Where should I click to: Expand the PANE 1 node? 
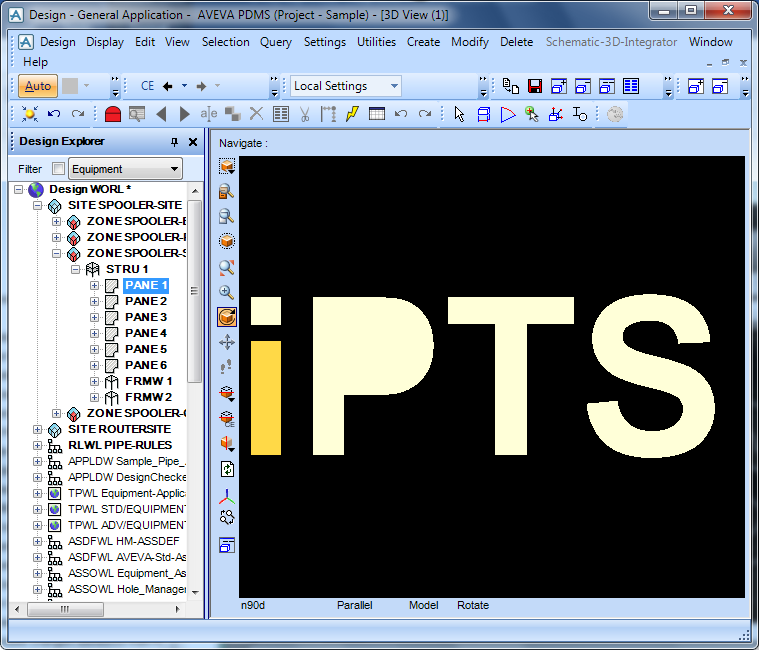(x=94, y=285)
